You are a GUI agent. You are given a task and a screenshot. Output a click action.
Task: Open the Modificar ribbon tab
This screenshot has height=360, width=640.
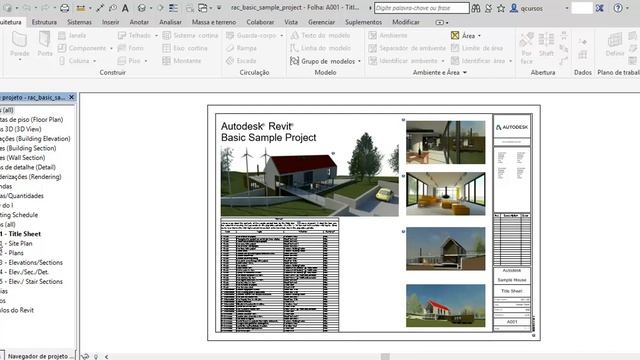pyautogui.click(x=406, y=22)
